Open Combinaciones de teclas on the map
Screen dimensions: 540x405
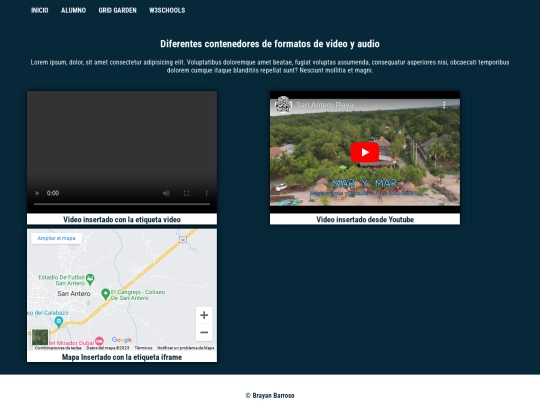pyautogui.click(x=58, y=348)
